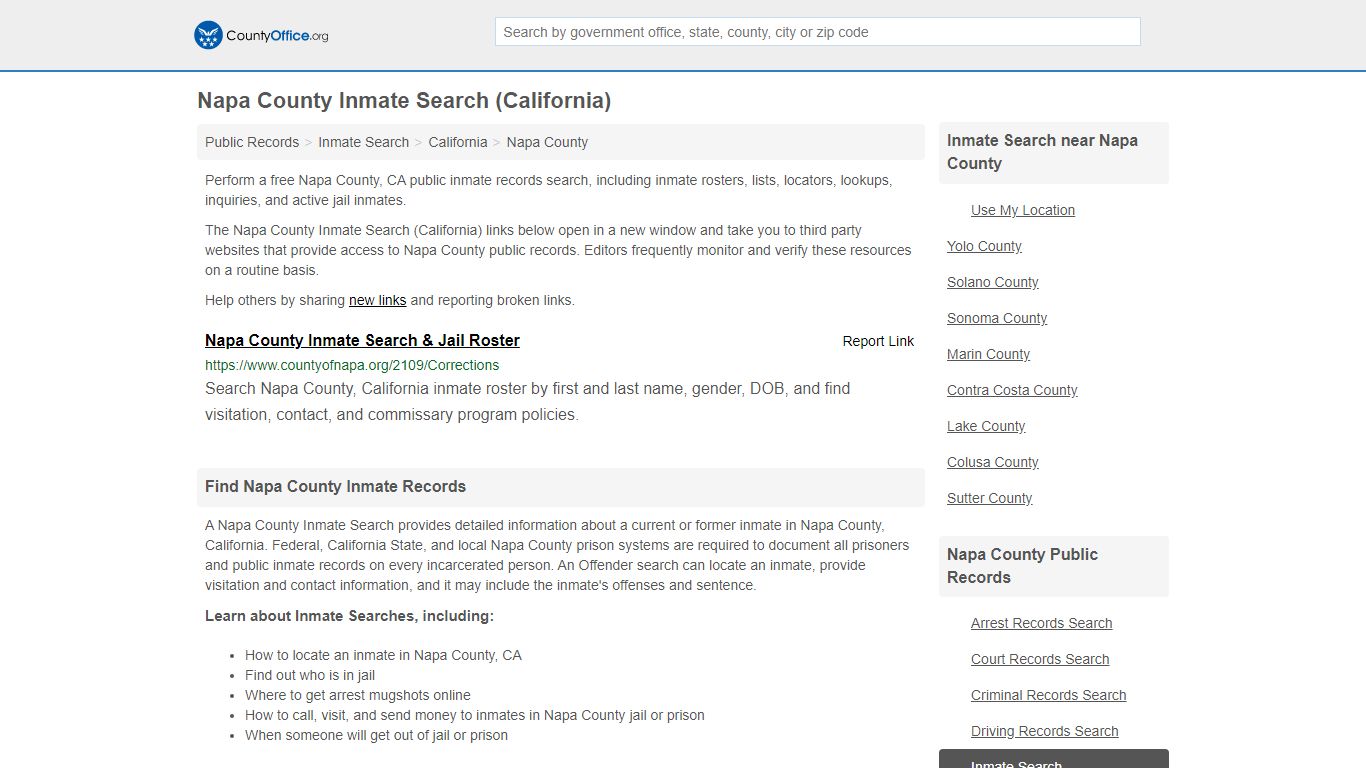Click 'How to locate an inmate' bullet
Viewport: 1366px width, 768px height.
point(383,655)
